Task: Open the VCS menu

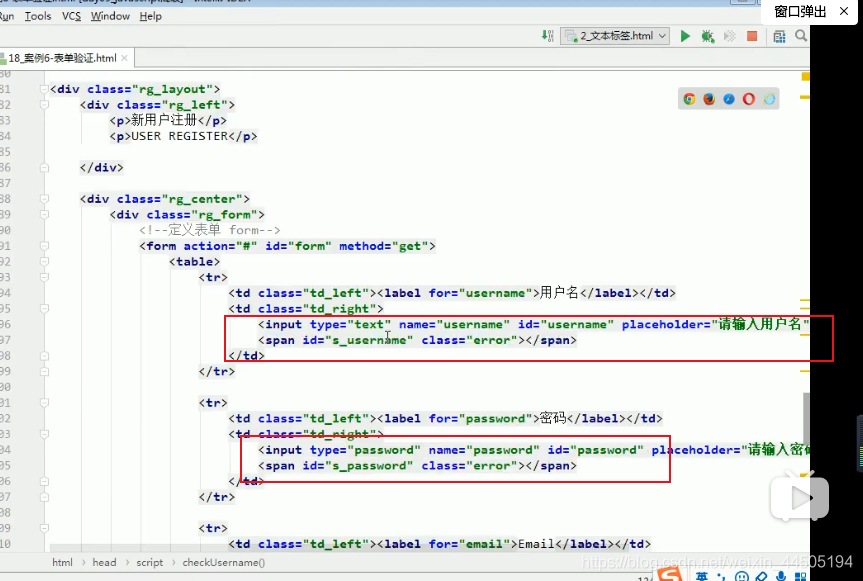Action: [71, 16]
